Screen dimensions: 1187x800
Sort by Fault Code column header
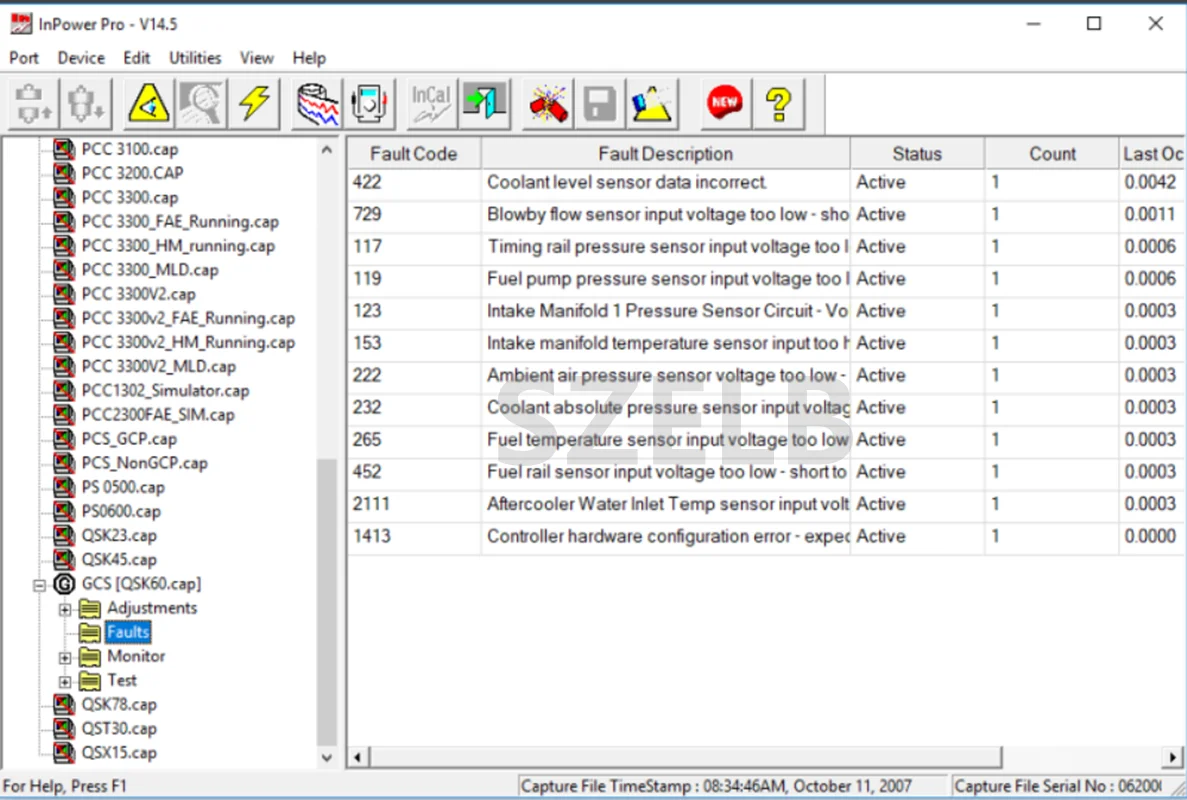click(x=413, y=154)
